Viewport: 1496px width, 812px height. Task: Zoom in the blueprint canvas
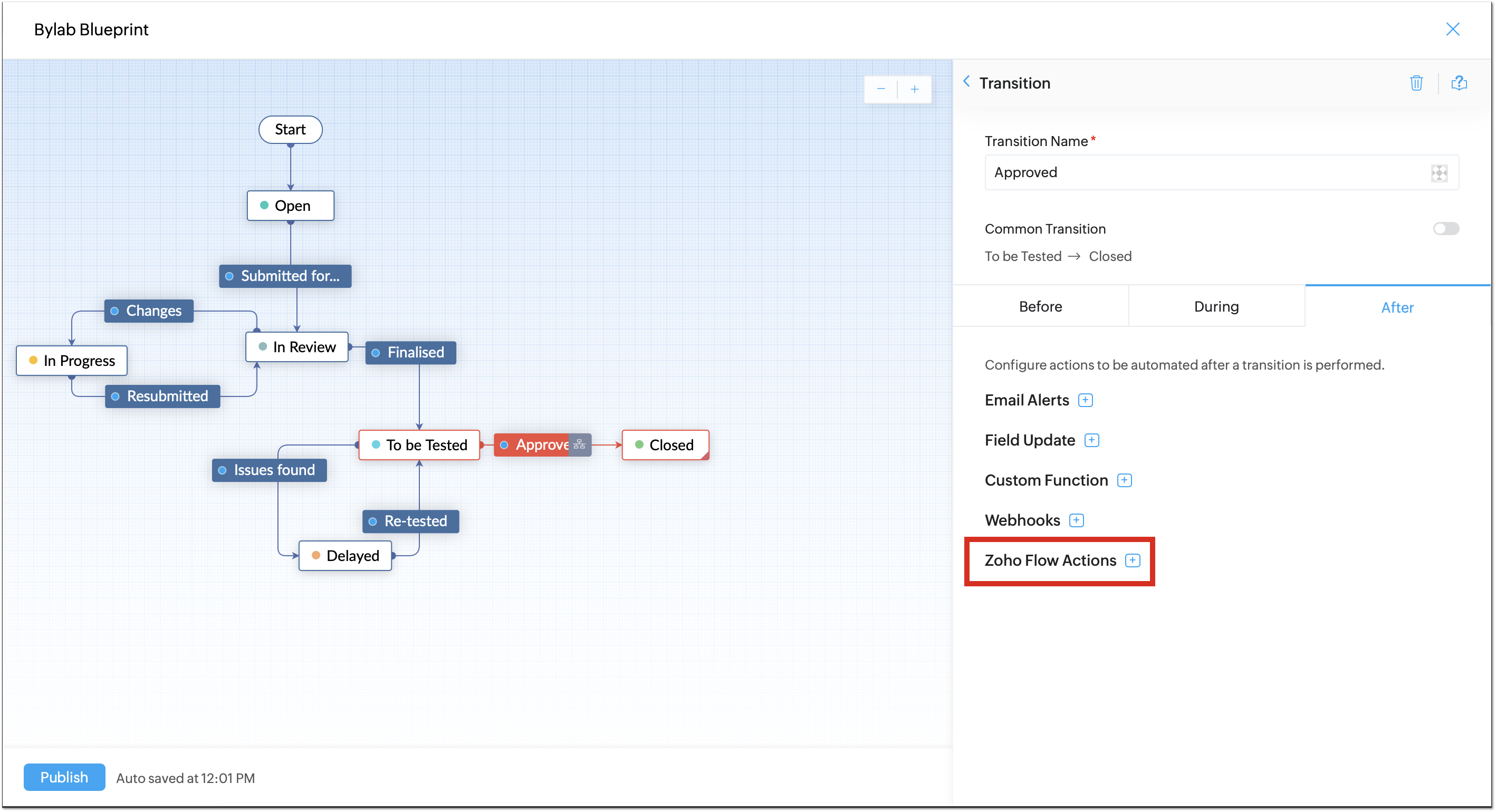tap(914, 89)
